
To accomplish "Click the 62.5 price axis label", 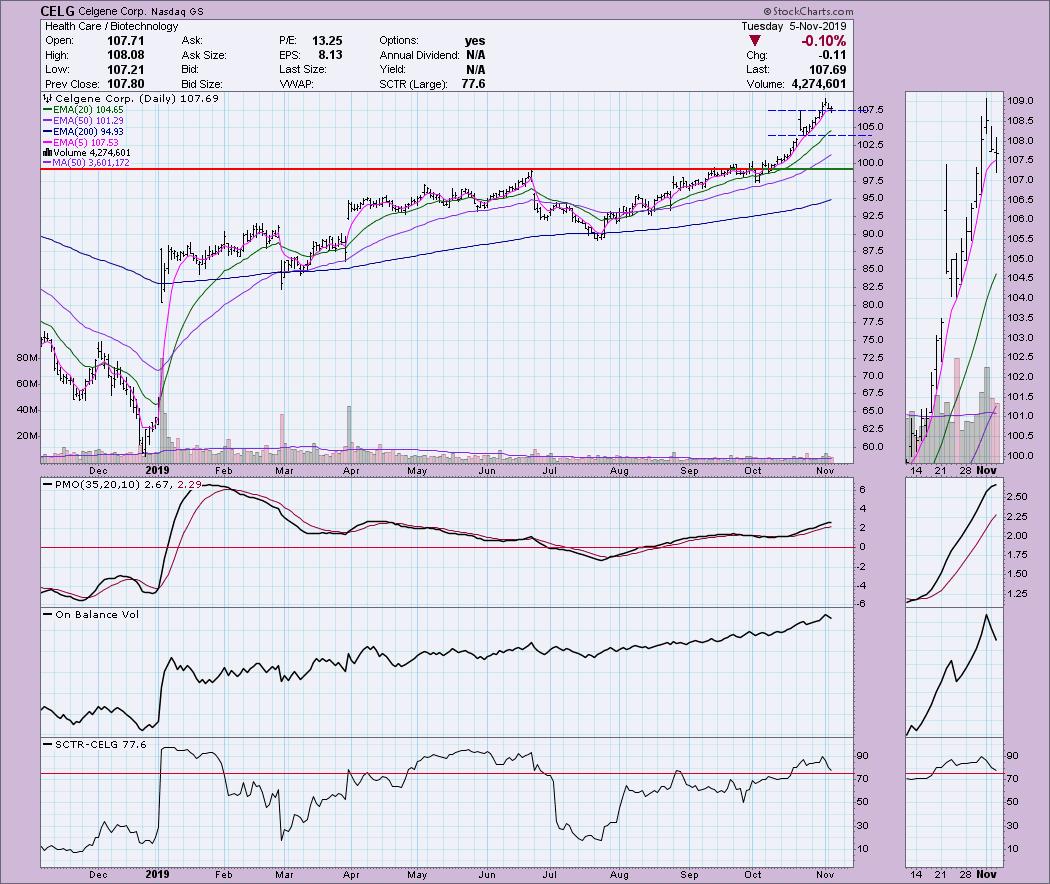I will (x=871, y=429).
